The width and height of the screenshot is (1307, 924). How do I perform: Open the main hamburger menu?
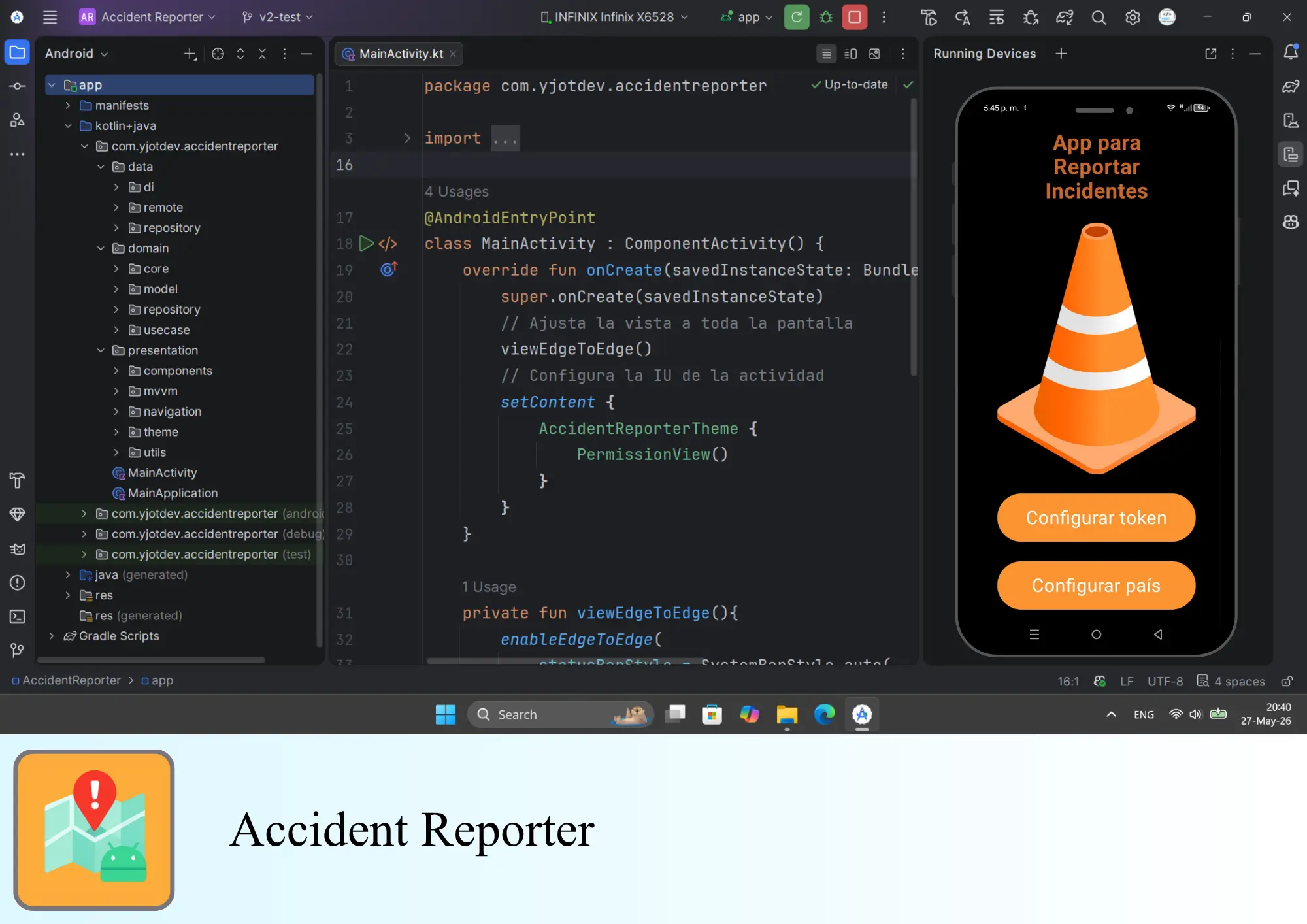tap(50, 17)
